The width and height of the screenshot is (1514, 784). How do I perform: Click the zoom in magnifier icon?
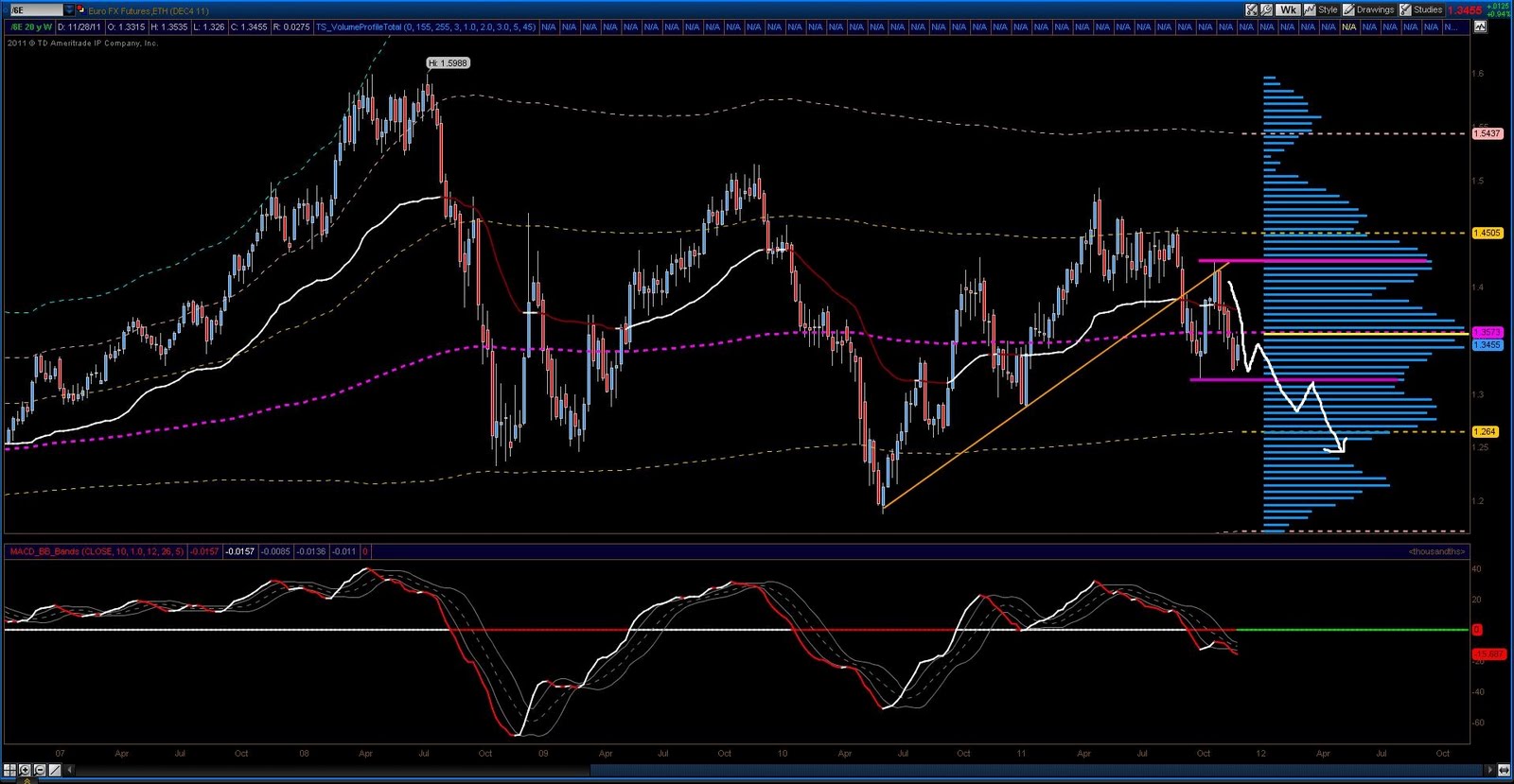click(x=25, y=770)
